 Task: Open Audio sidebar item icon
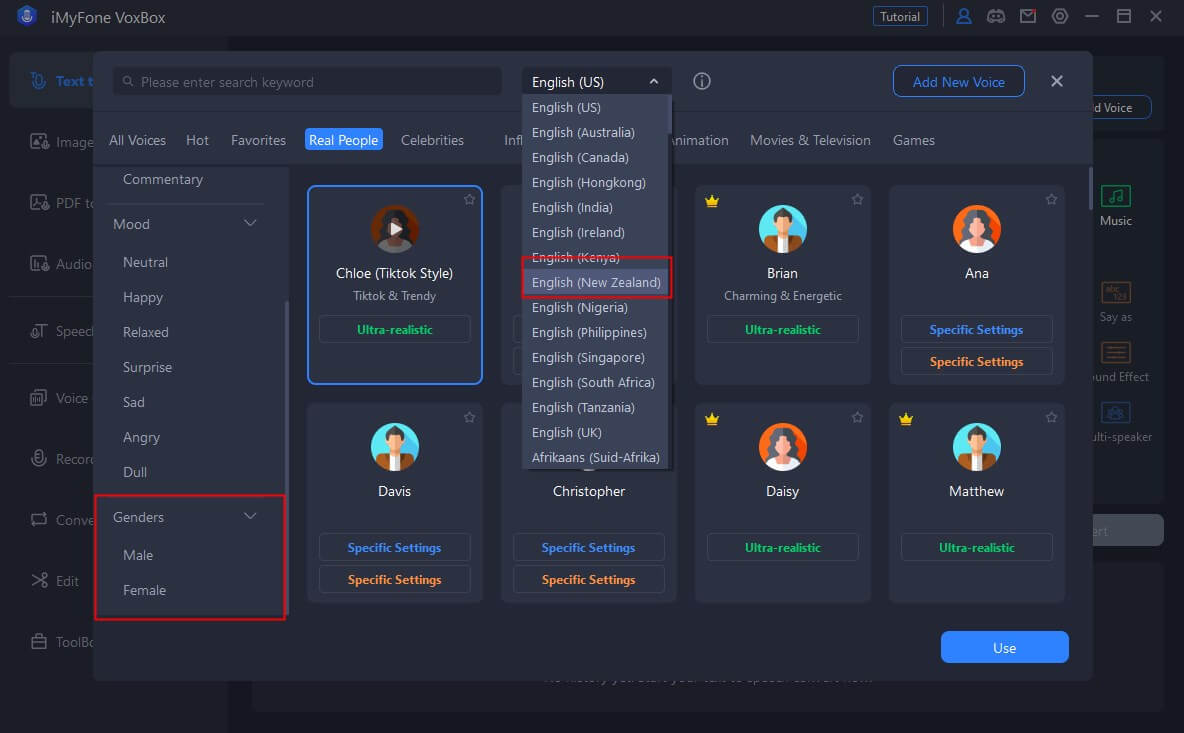[x=39, y=263]
